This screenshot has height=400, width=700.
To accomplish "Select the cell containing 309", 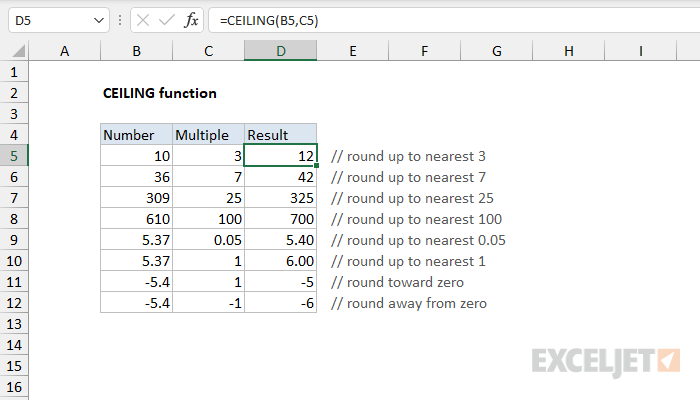I will [x=137, y=198].
